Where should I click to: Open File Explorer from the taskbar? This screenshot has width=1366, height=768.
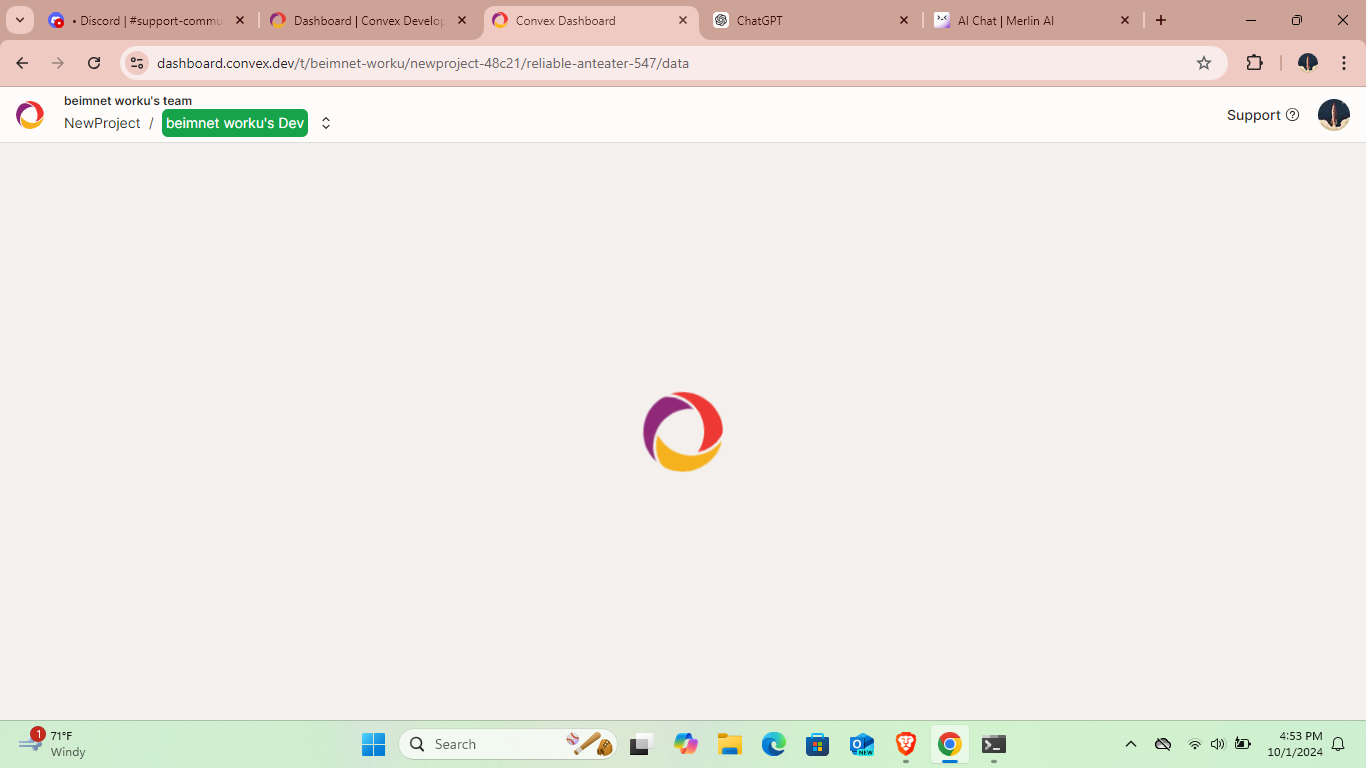click(729, 744)
